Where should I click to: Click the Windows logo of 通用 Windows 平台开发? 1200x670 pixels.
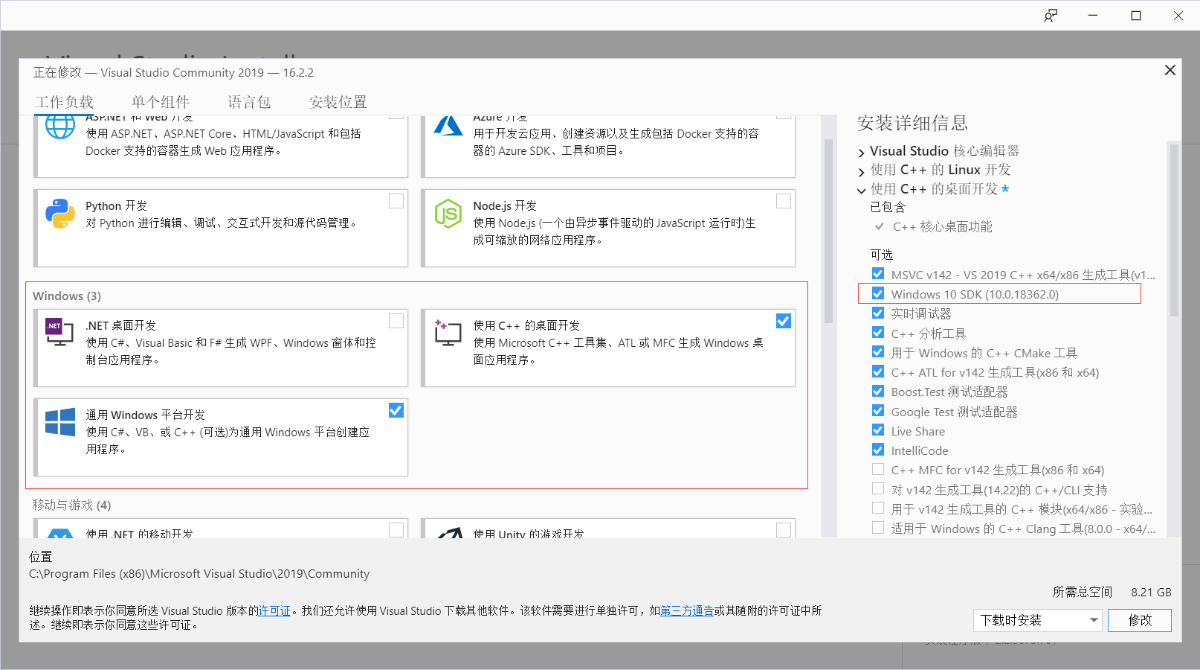tap(60, 423)
